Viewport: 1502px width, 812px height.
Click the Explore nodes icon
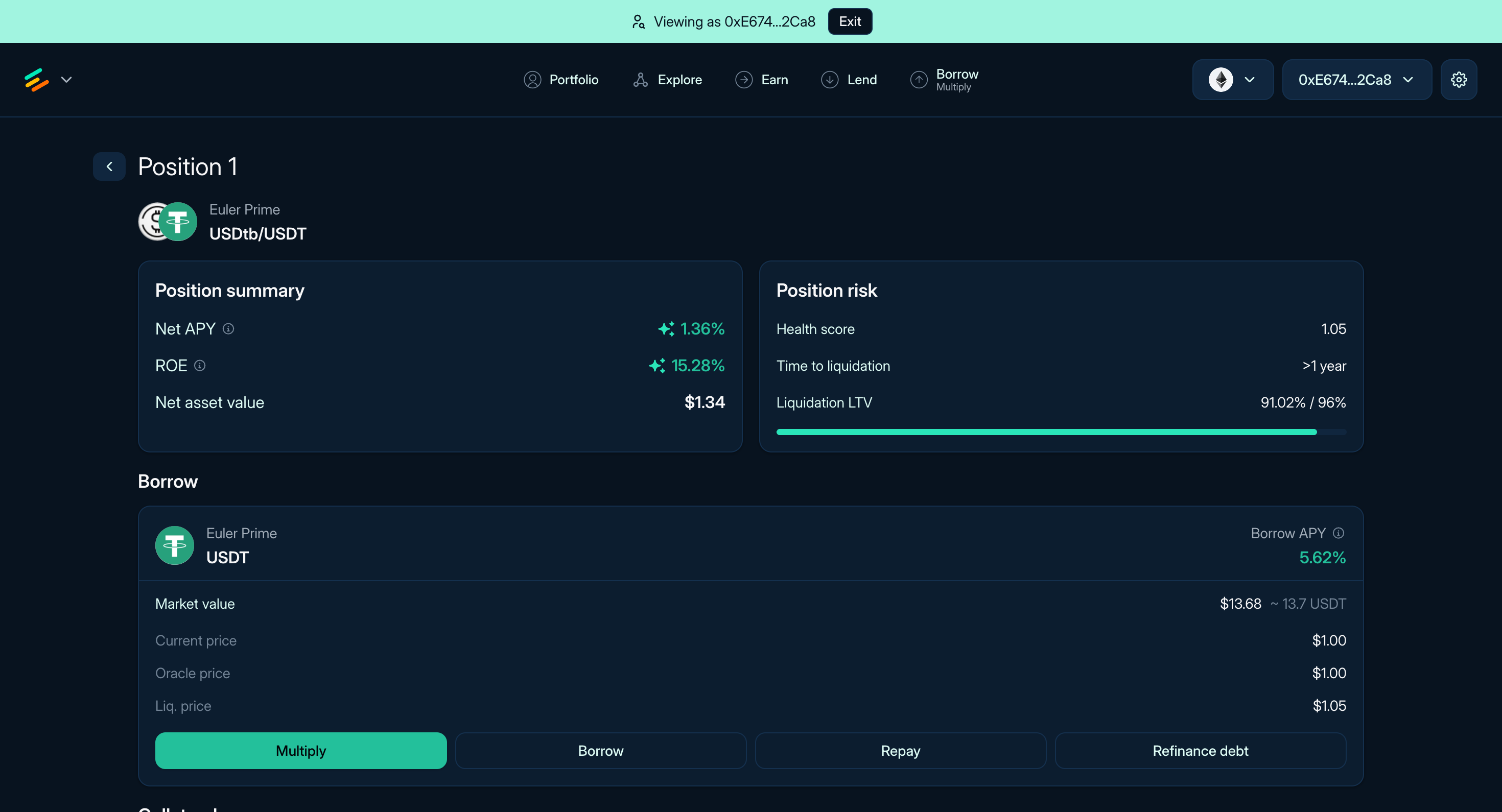[641, 80]
